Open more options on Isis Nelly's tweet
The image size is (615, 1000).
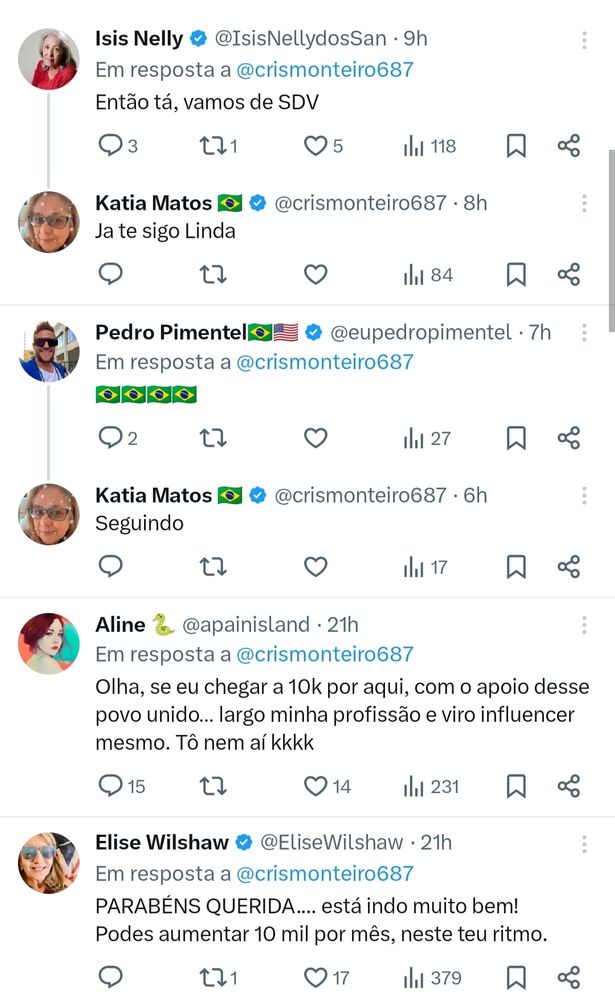(583, 40)
